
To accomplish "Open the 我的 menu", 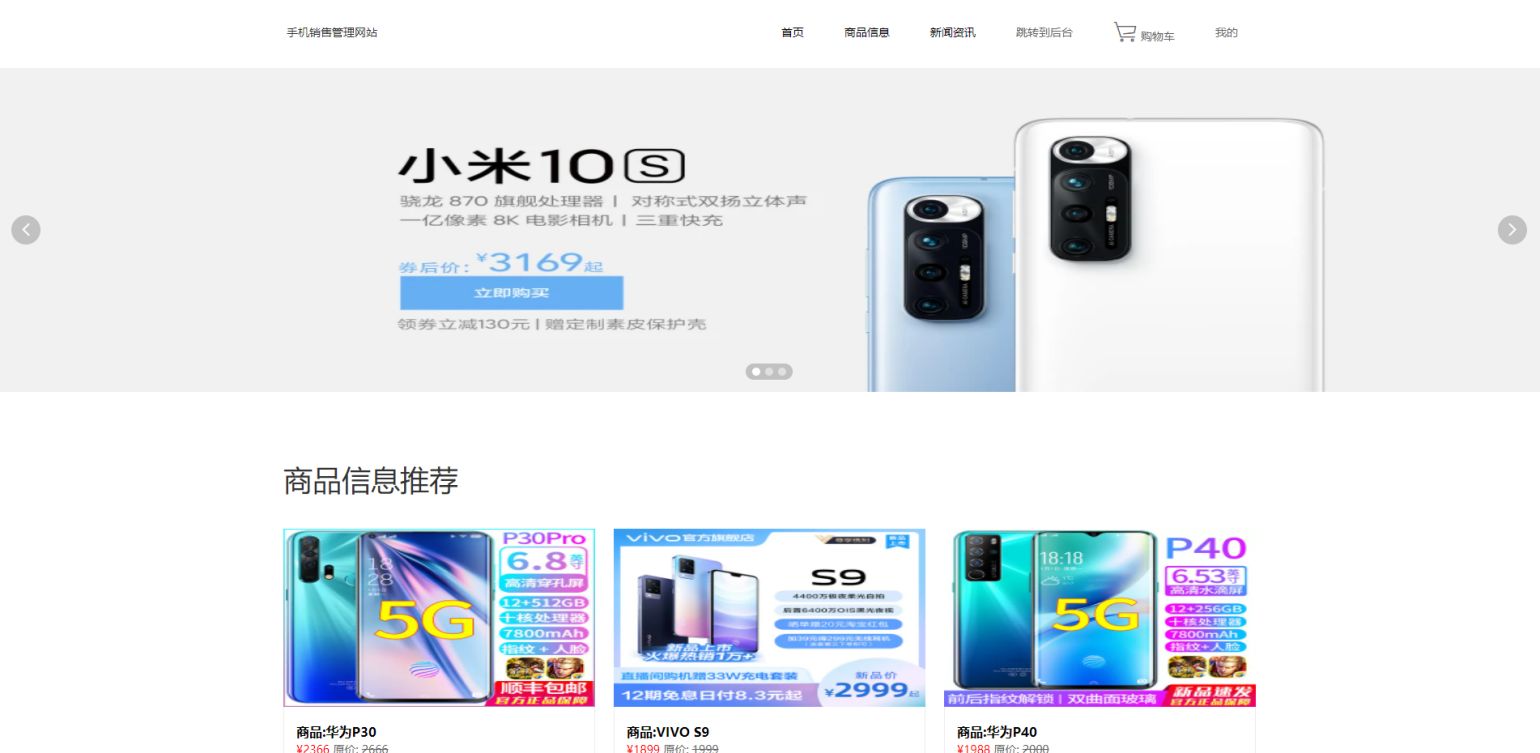I will 1226,33.
